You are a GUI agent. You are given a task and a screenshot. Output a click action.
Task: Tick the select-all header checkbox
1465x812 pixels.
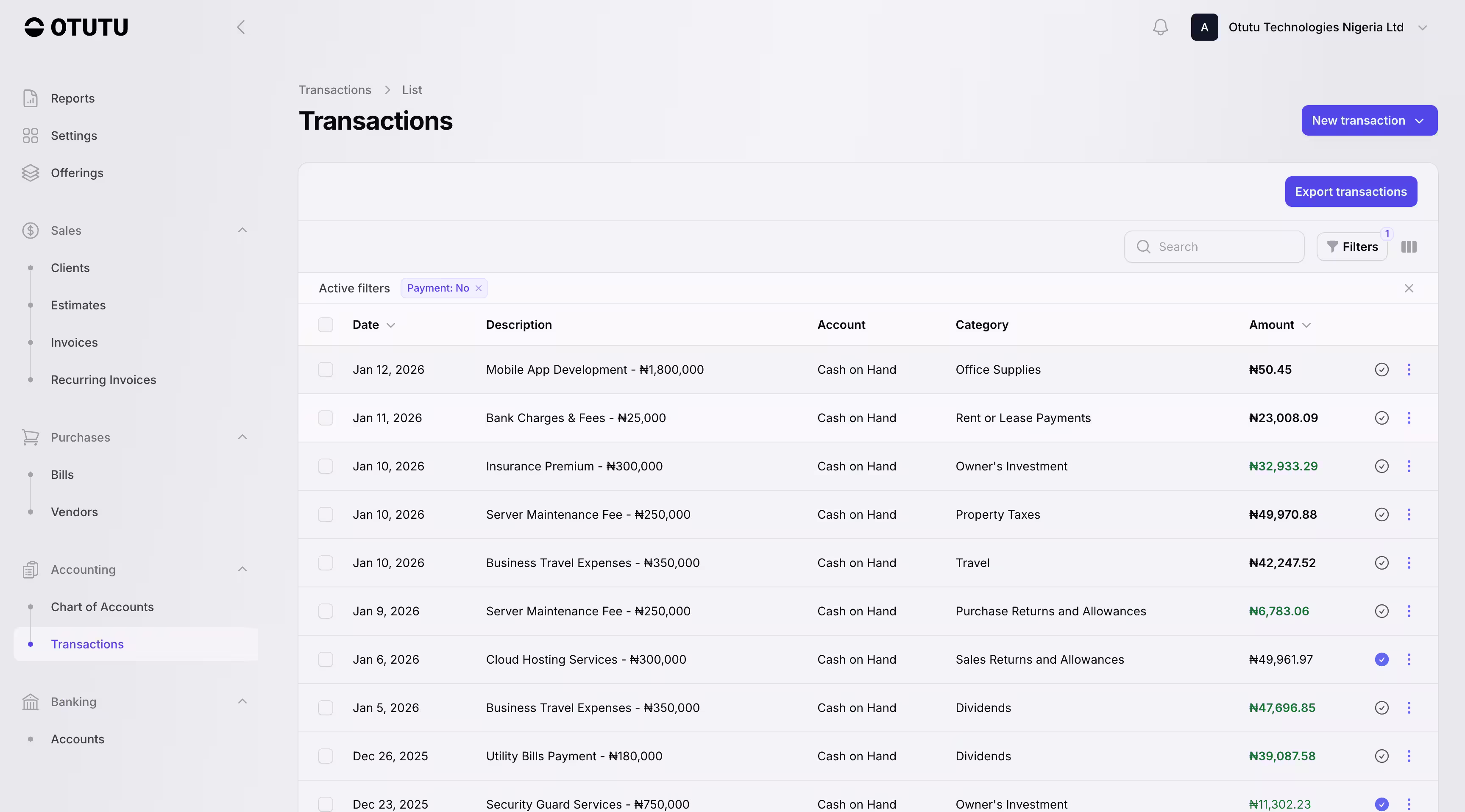tap(325, 325)
